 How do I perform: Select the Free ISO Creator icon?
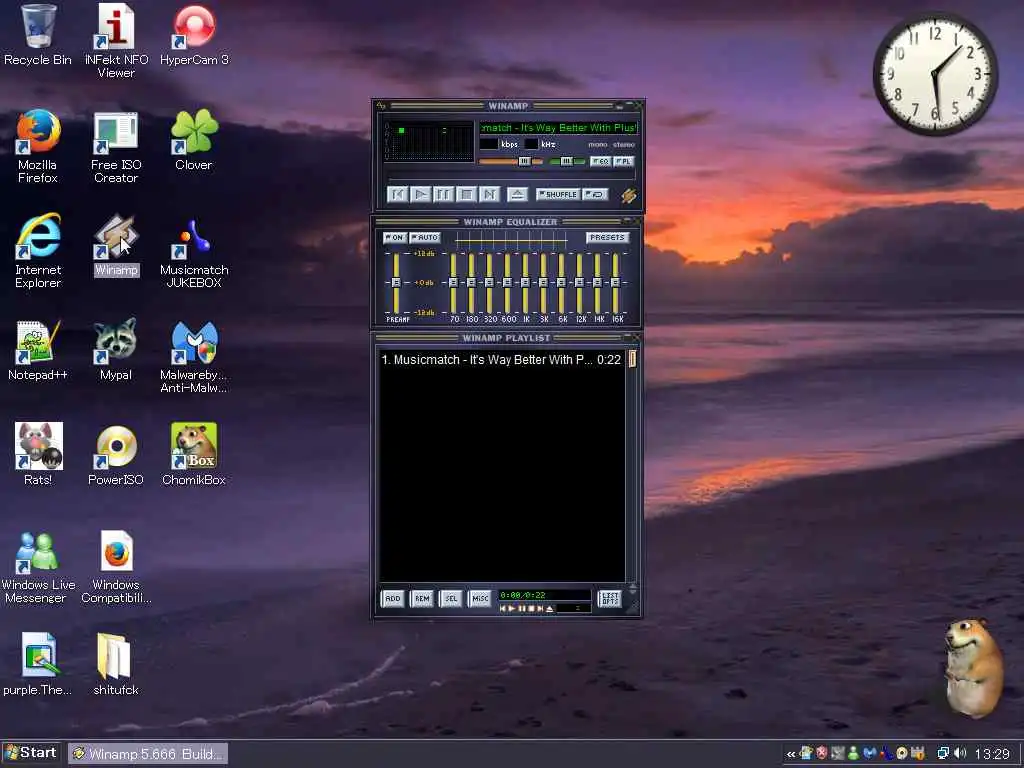(x=116, y=146)
